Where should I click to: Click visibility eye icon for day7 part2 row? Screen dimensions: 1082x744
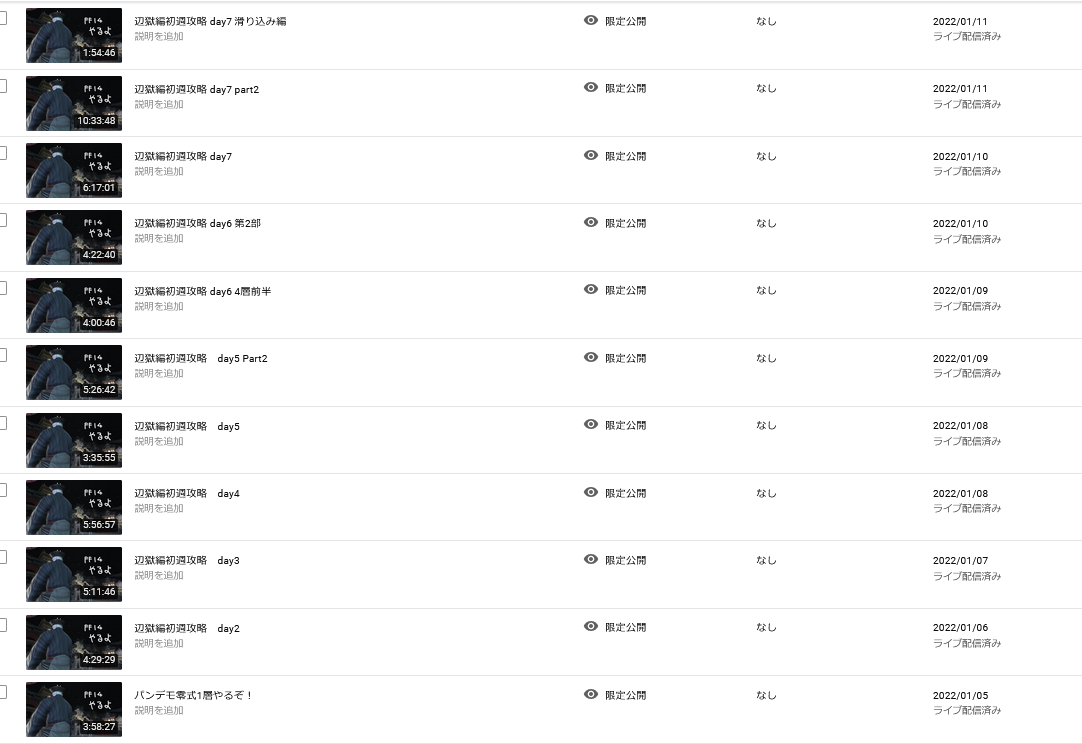[x=591, y=88]
